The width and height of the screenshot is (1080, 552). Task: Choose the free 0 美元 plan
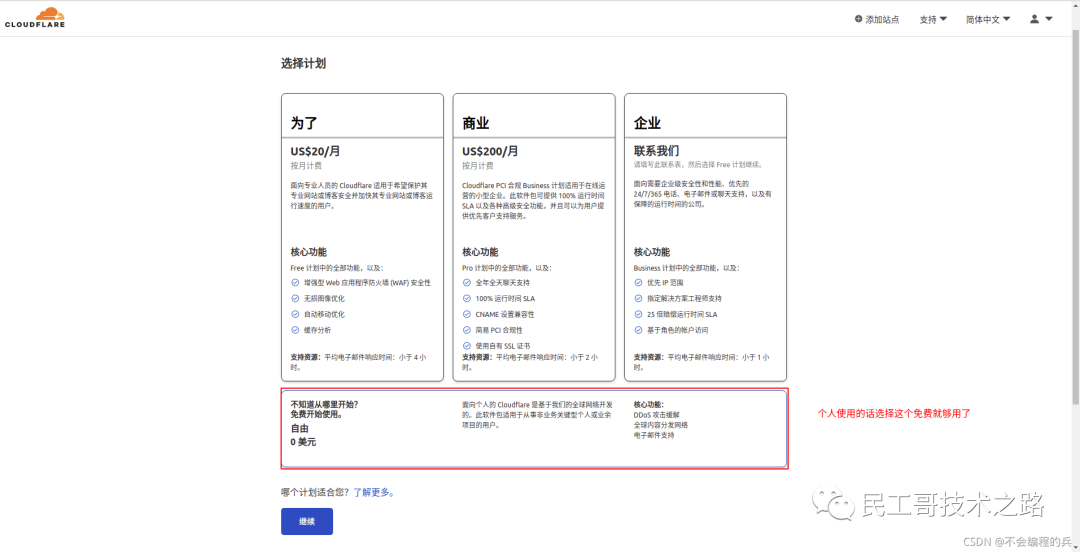pos(533,428)
